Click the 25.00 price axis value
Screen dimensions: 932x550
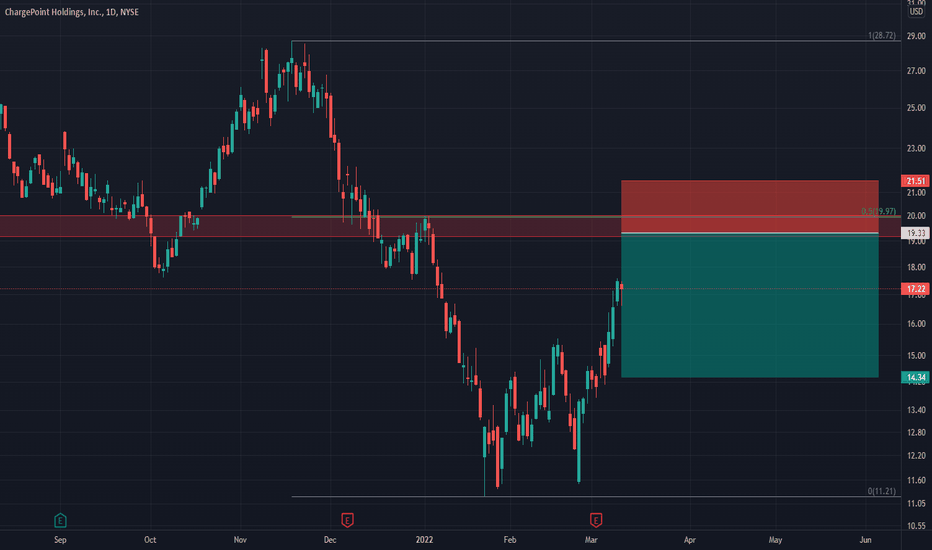(916, 108)
